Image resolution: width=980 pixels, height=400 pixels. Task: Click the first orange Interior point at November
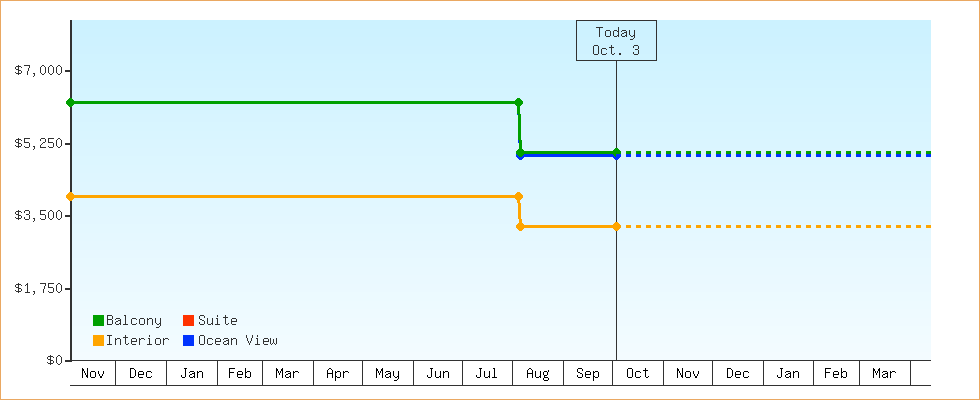[70, 196]
